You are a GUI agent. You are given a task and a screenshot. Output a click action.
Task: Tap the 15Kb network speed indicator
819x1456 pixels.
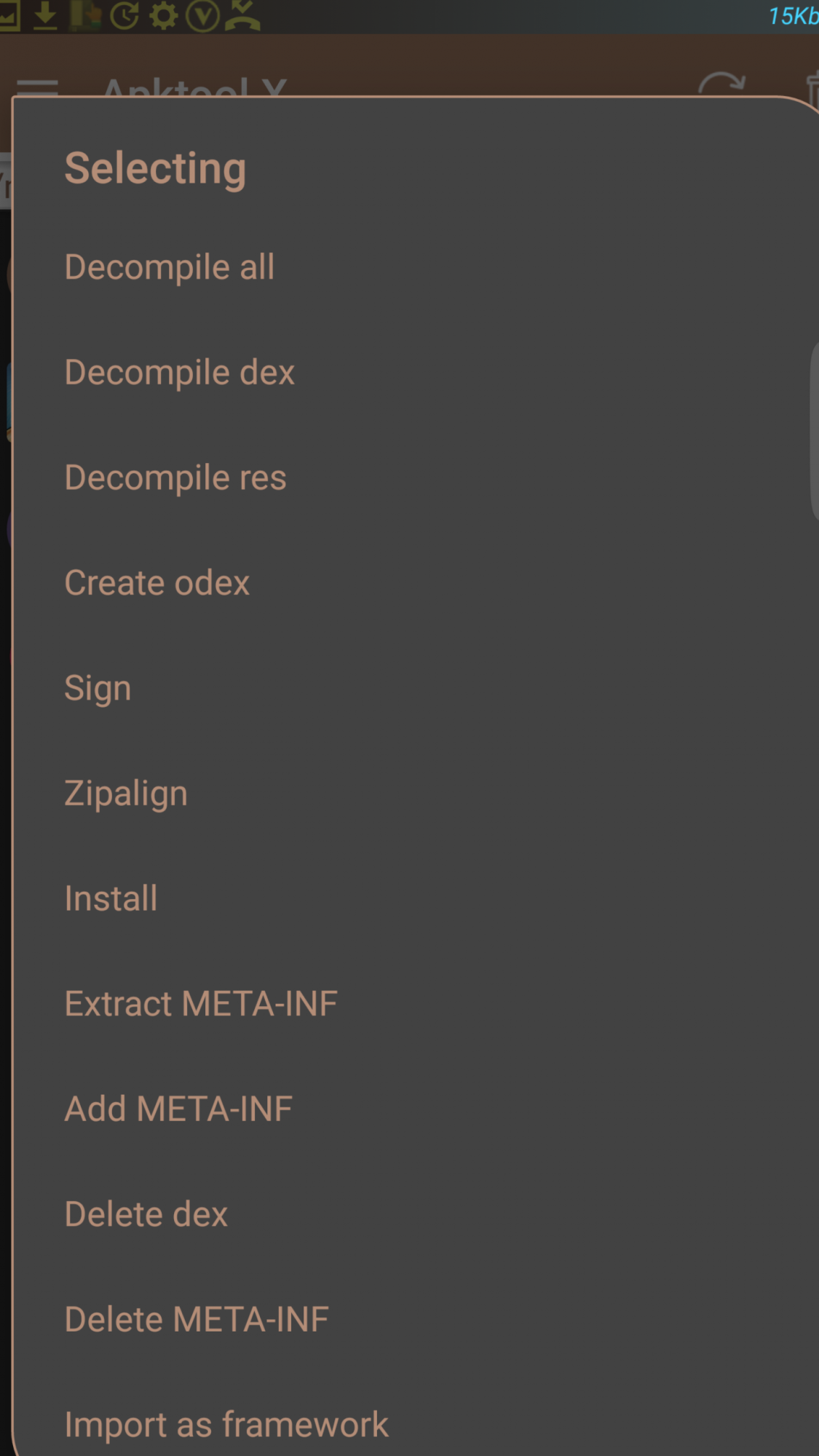(792, 16)
